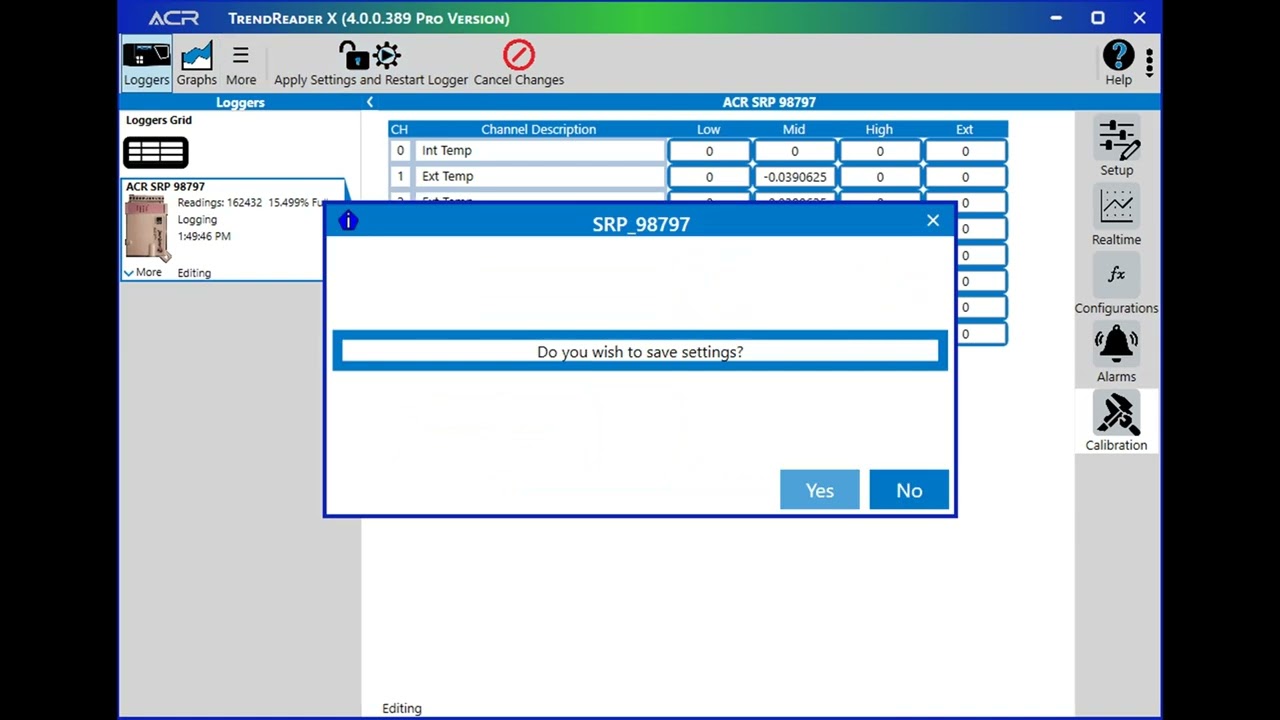
Task: Click the Mid column header
Action: 794,129
